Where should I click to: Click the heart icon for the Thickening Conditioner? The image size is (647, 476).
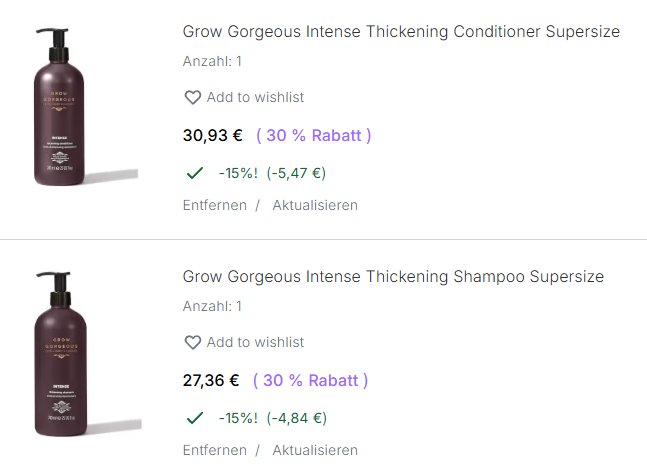tap(193, 98)
